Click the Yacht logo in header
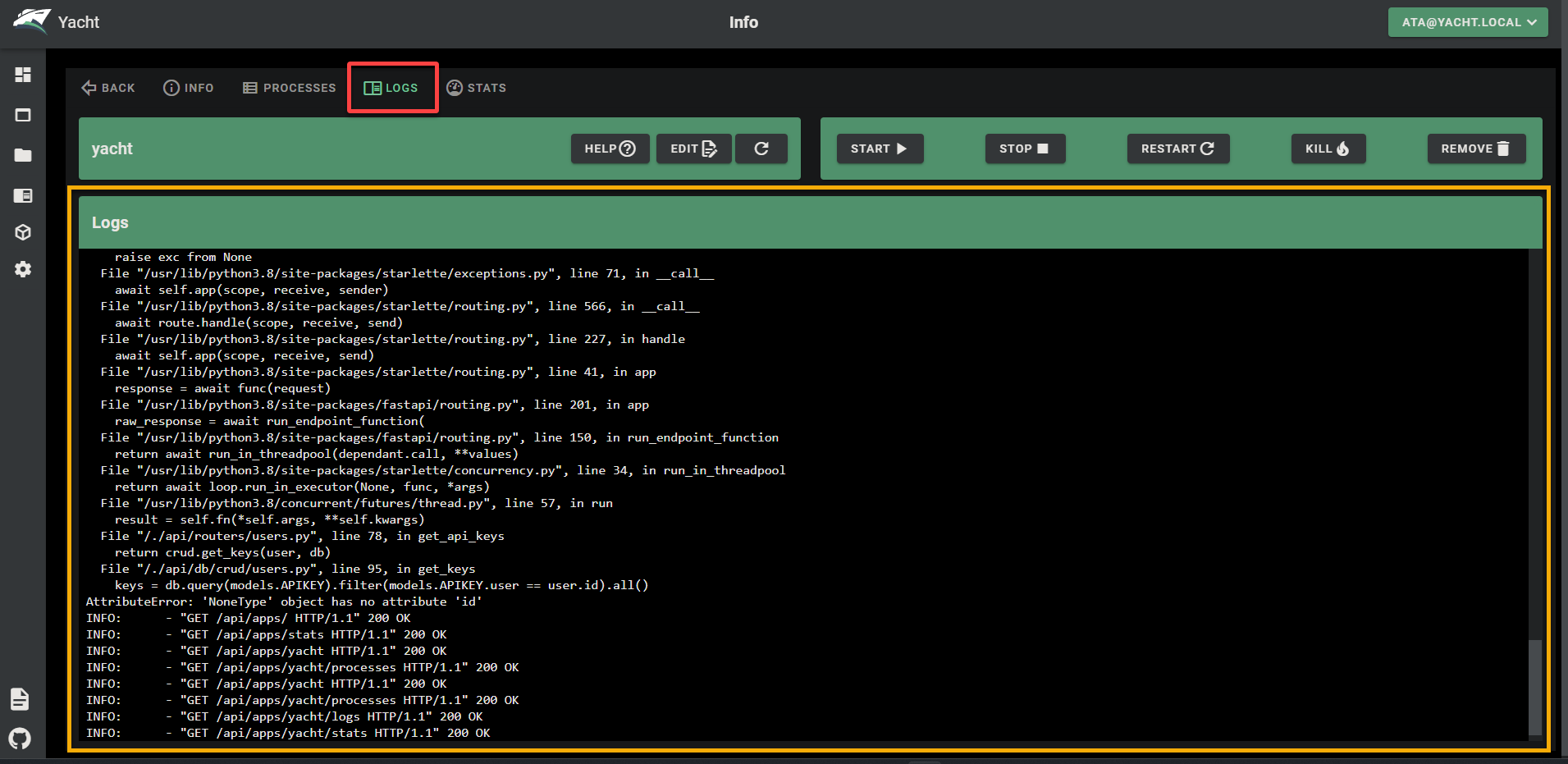This screenshot has width=1568, height=764. click(x=32, y=21)
